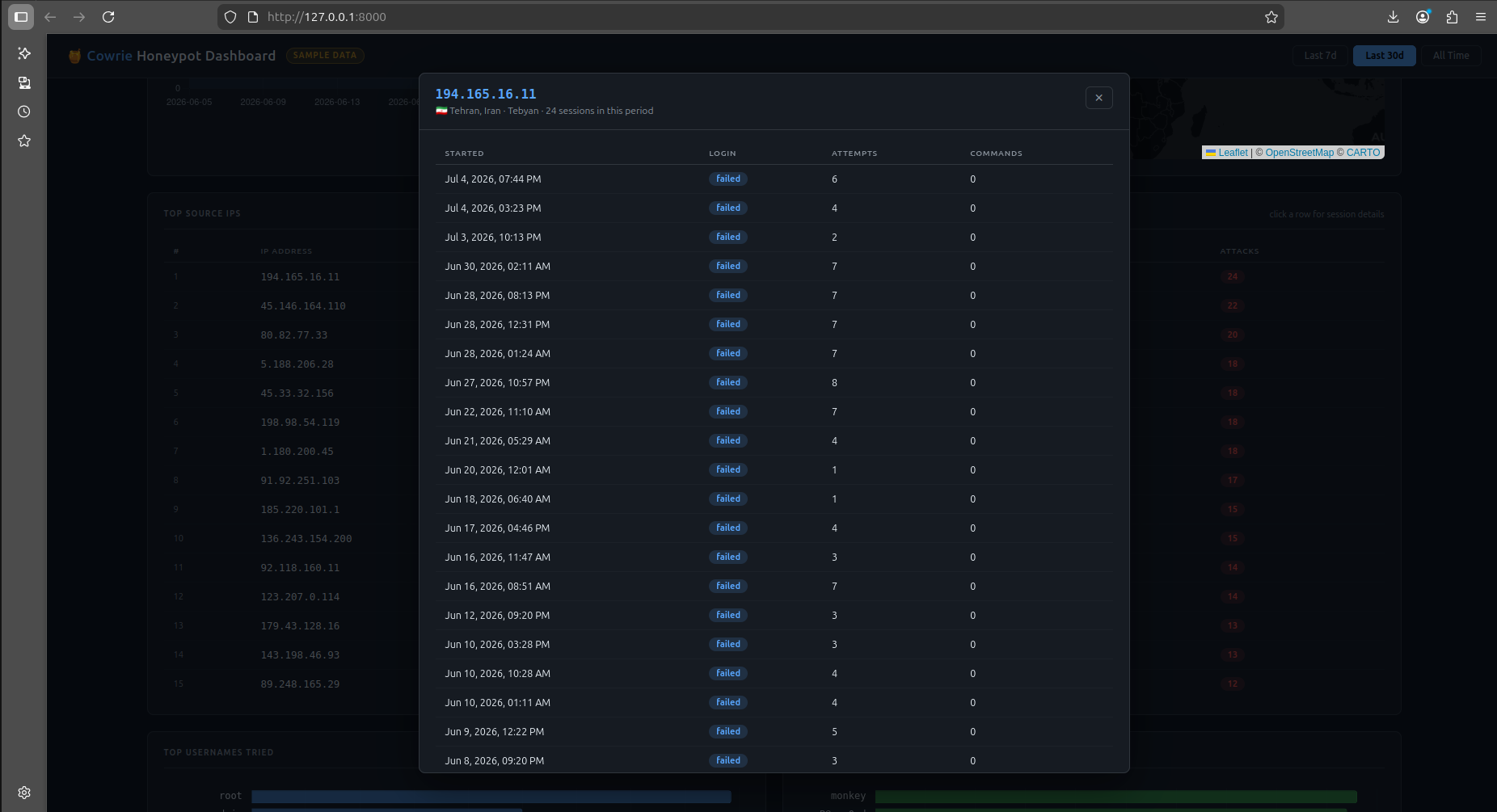Click the Jun 18, 2026, 06:40 AM session row
Image resolution: width=1497 pixels, height=812 pixels.
774,499
